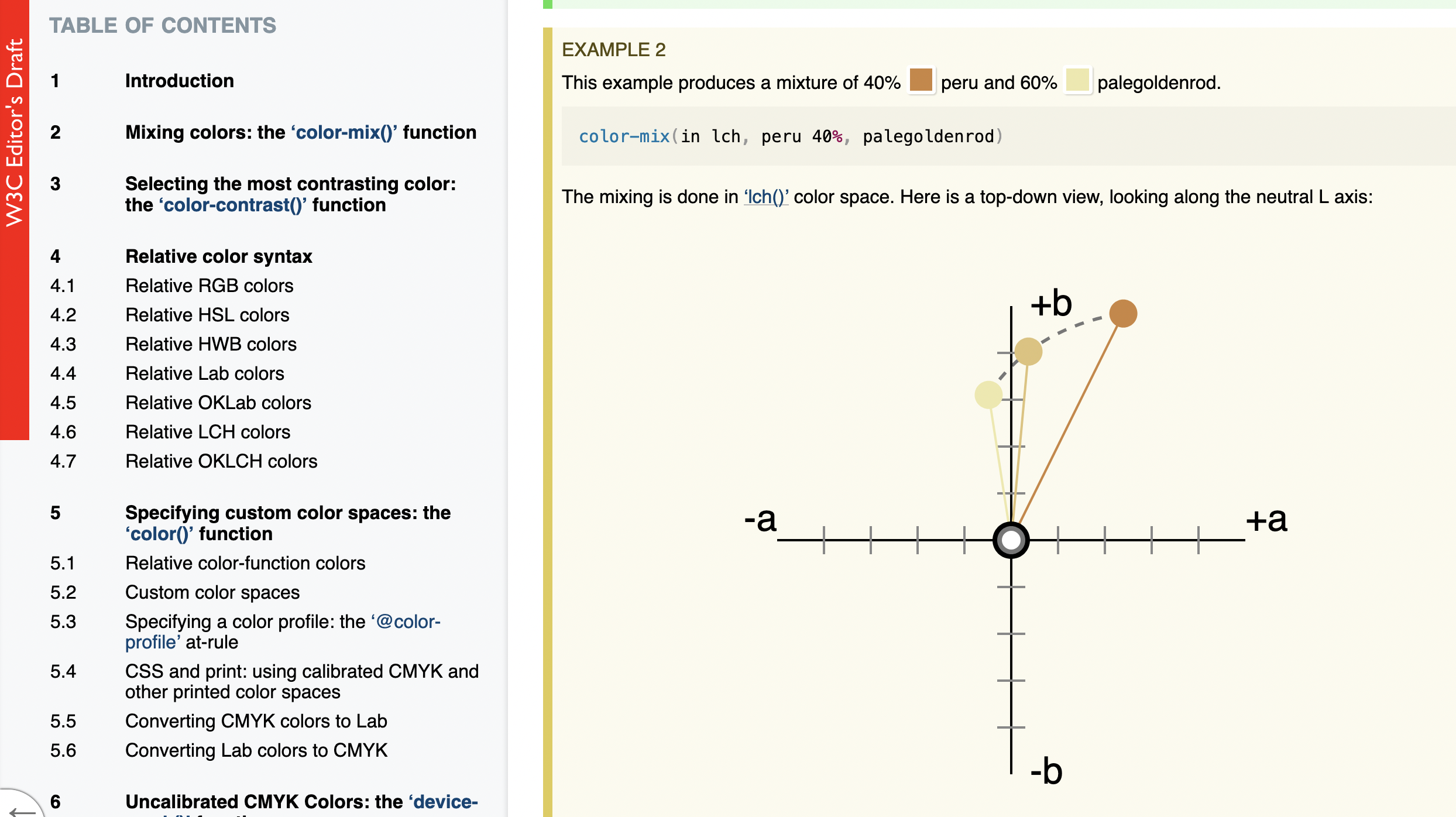Open the 'Relative color syntax' heading link
Image resolution: width=1456 pixels, height=817 pixels.
tap(218, 256)
